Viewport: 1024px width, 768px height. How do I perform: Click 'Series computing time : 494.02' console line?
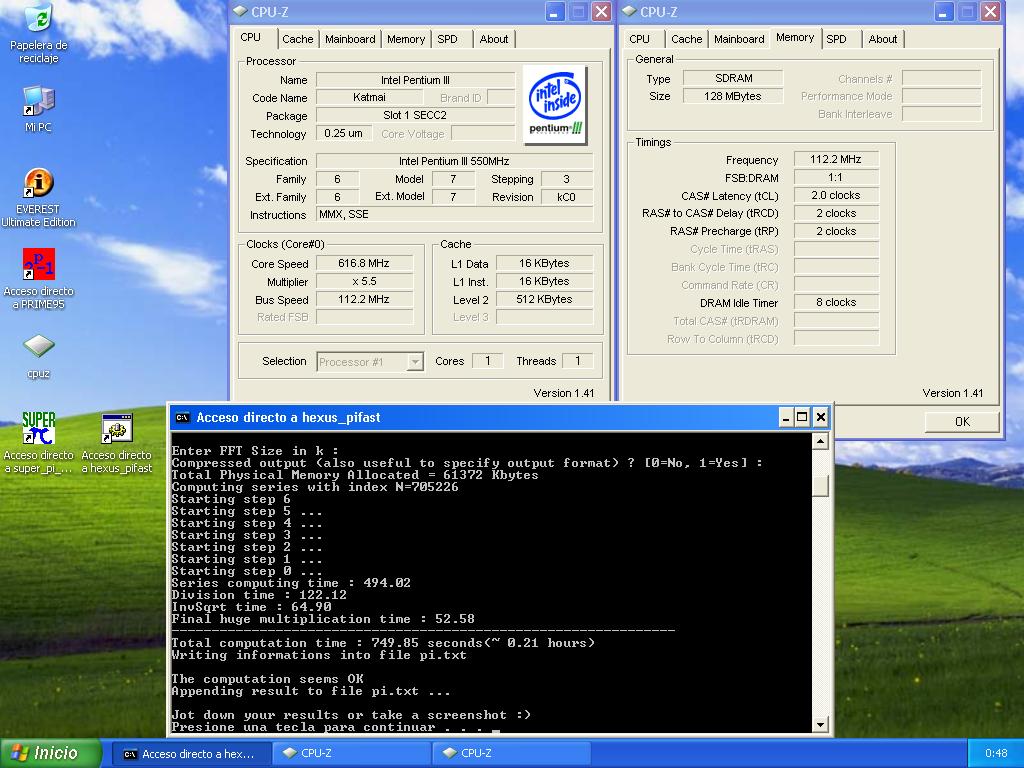tap(291, 583)
